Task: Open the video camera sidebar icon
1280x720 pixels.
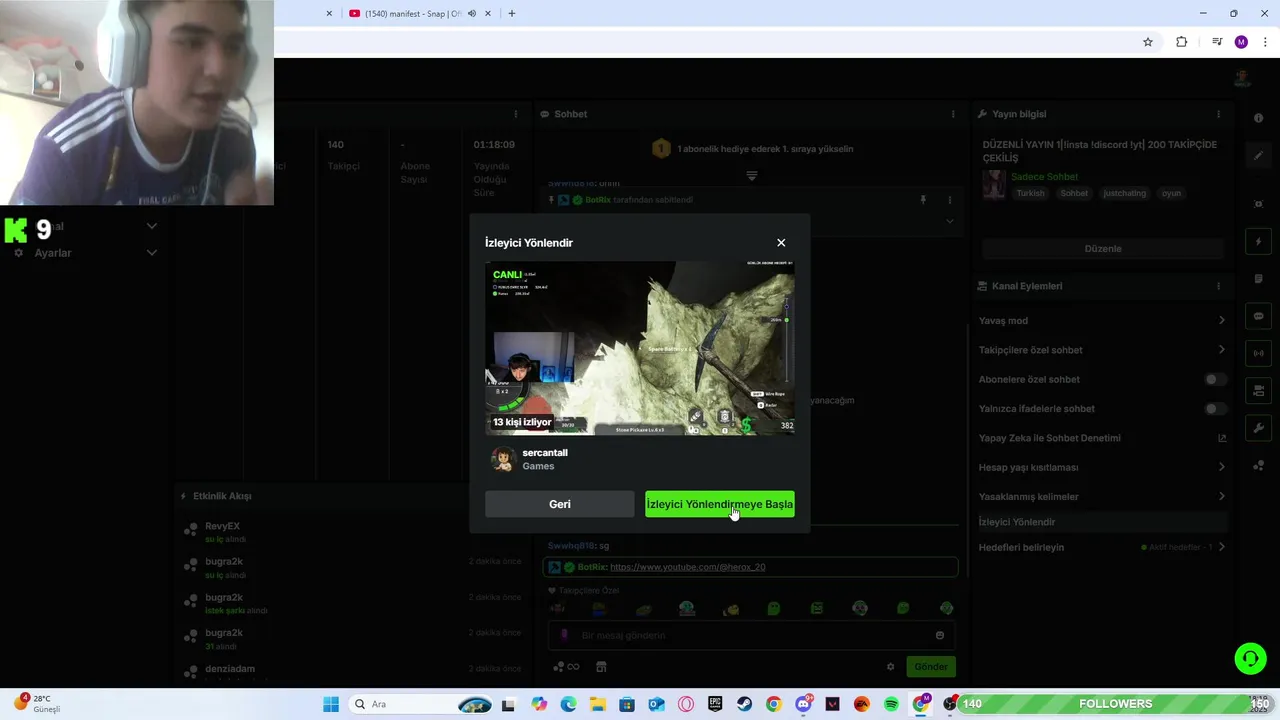Action: click(x=1258, y=390)
